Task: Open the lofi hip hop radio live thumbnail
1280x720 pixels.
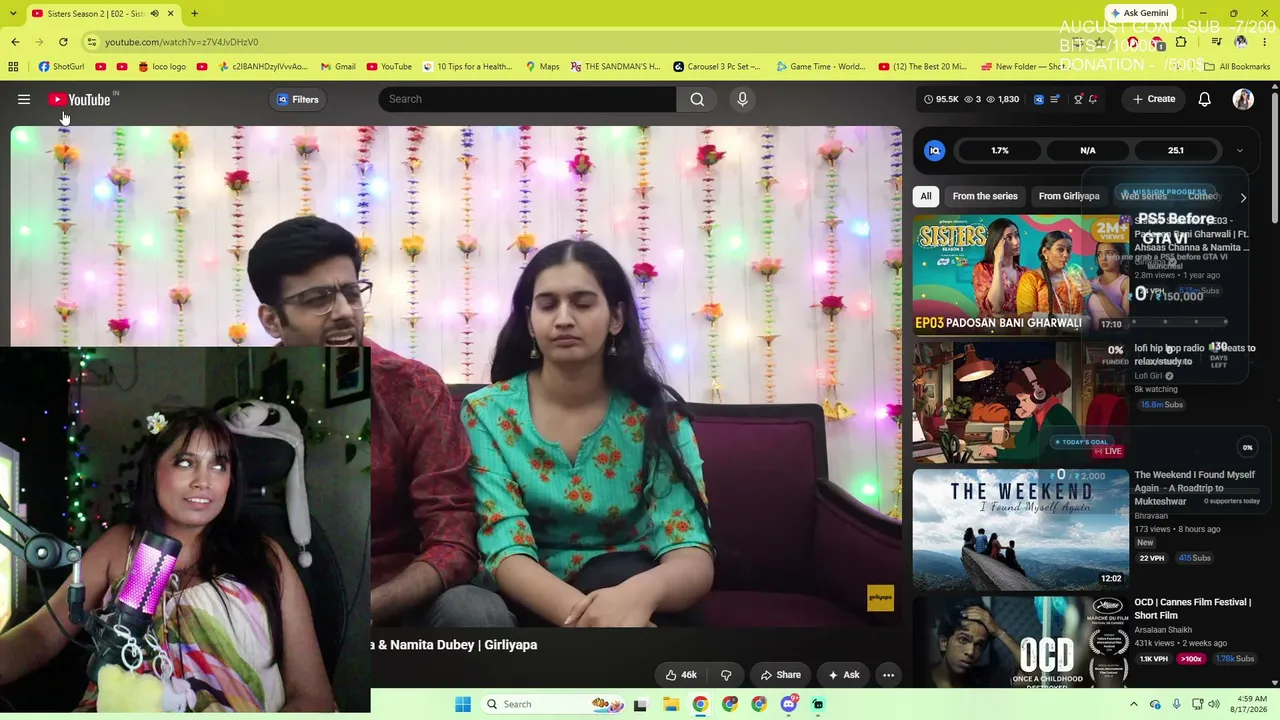Action: click(1020, 401)
